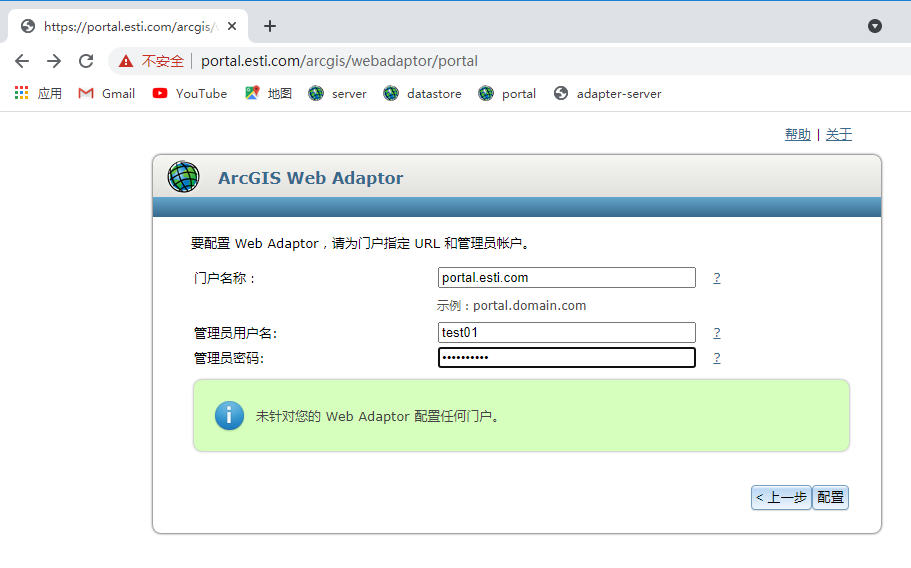
Task: Open the 帮助 help link
Action: (797, 135)
